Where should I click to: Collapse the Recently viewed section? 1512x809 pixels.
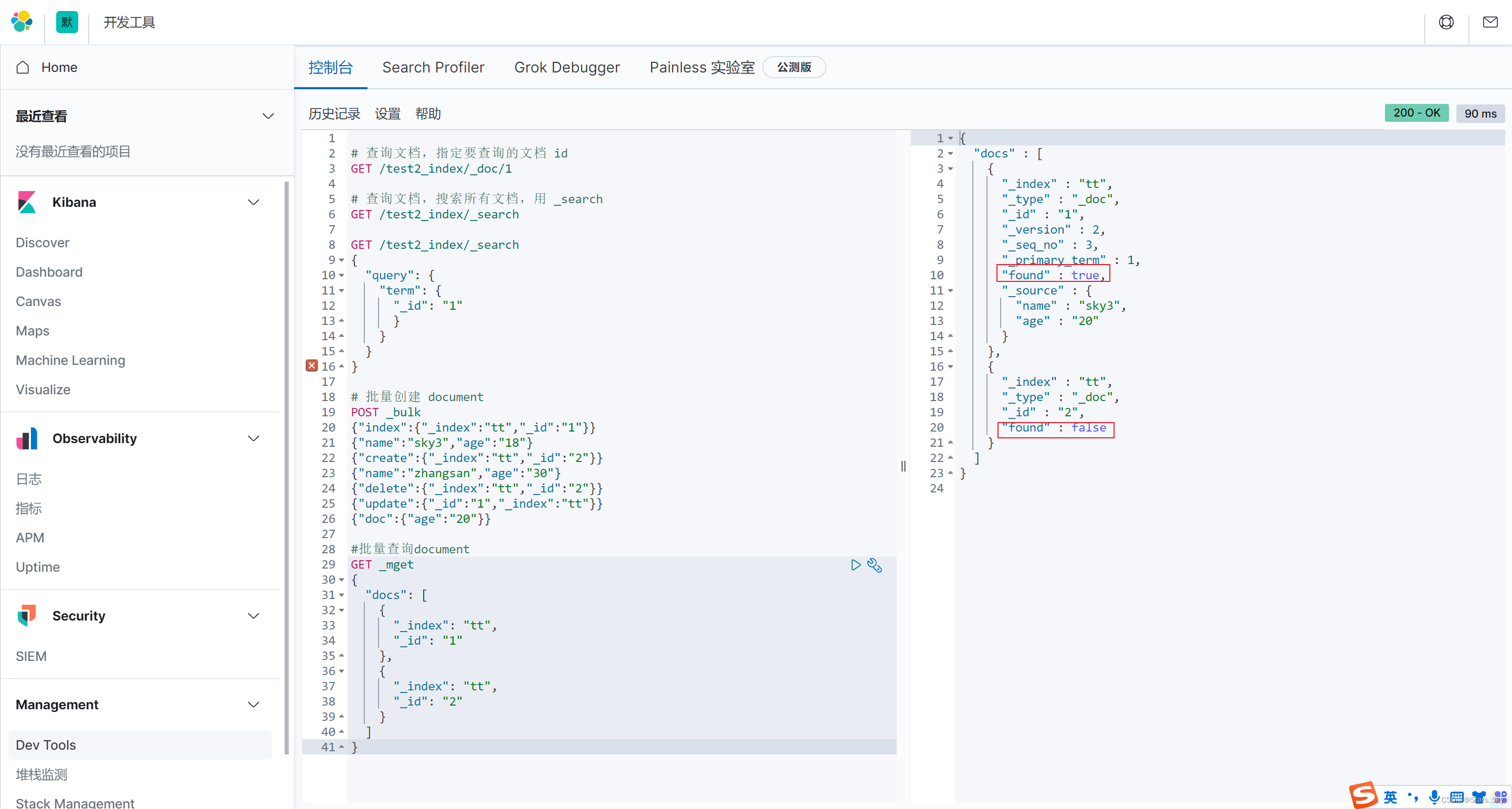tap(268, 116)
